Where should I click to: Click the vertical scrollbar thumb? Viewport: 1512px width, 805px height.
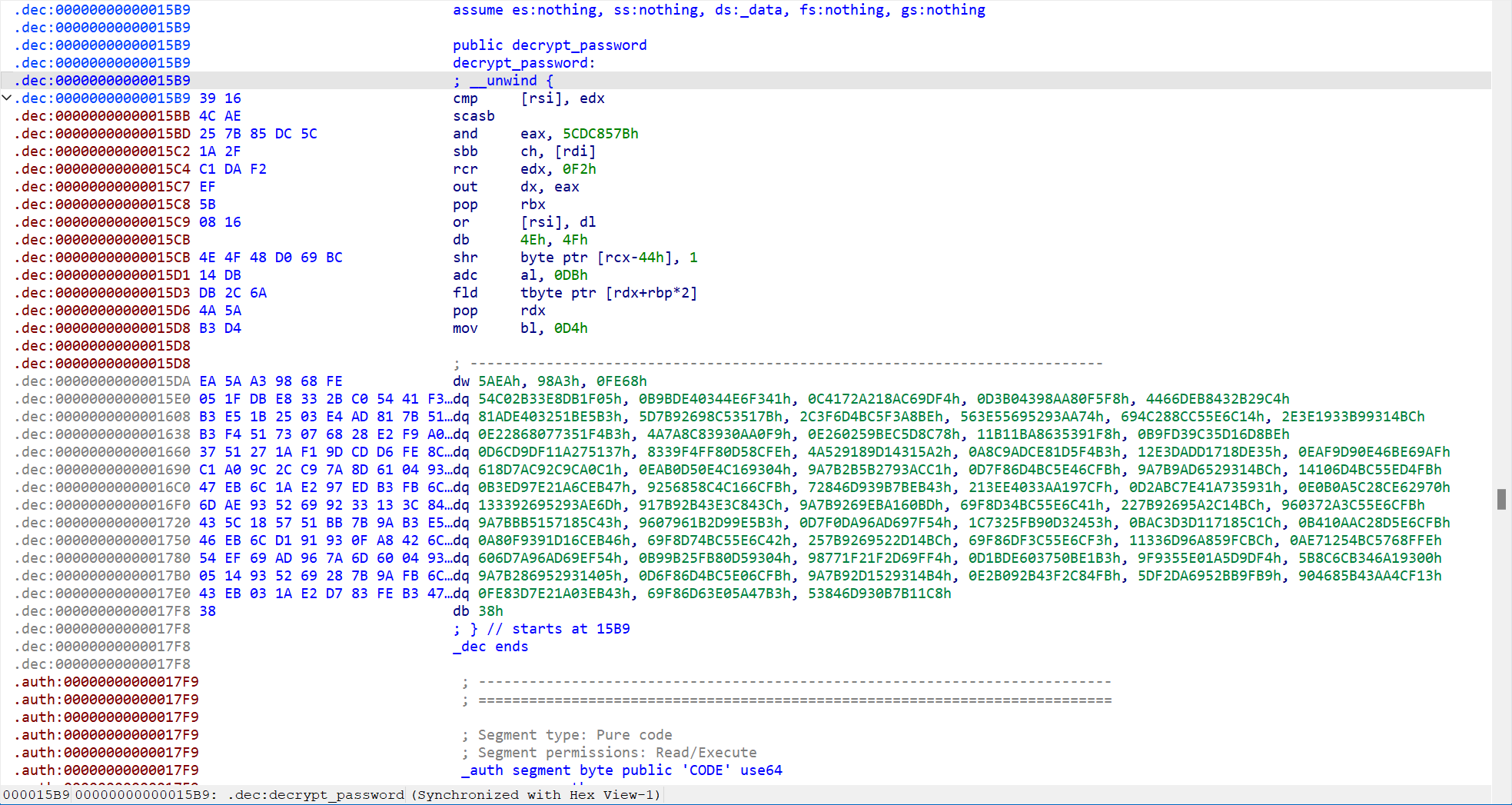point(1500,499)
